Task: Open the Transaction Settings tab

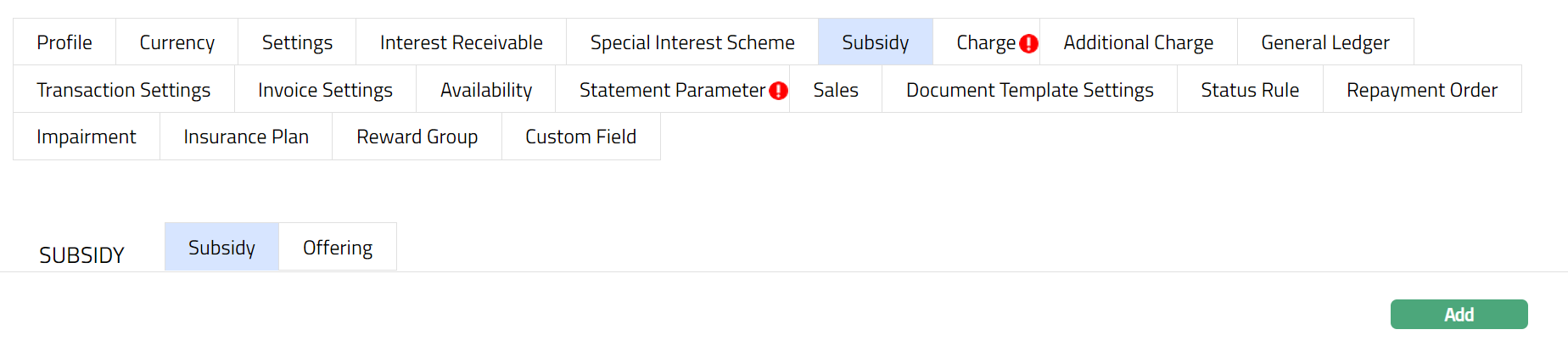Action: coord(124,90)
